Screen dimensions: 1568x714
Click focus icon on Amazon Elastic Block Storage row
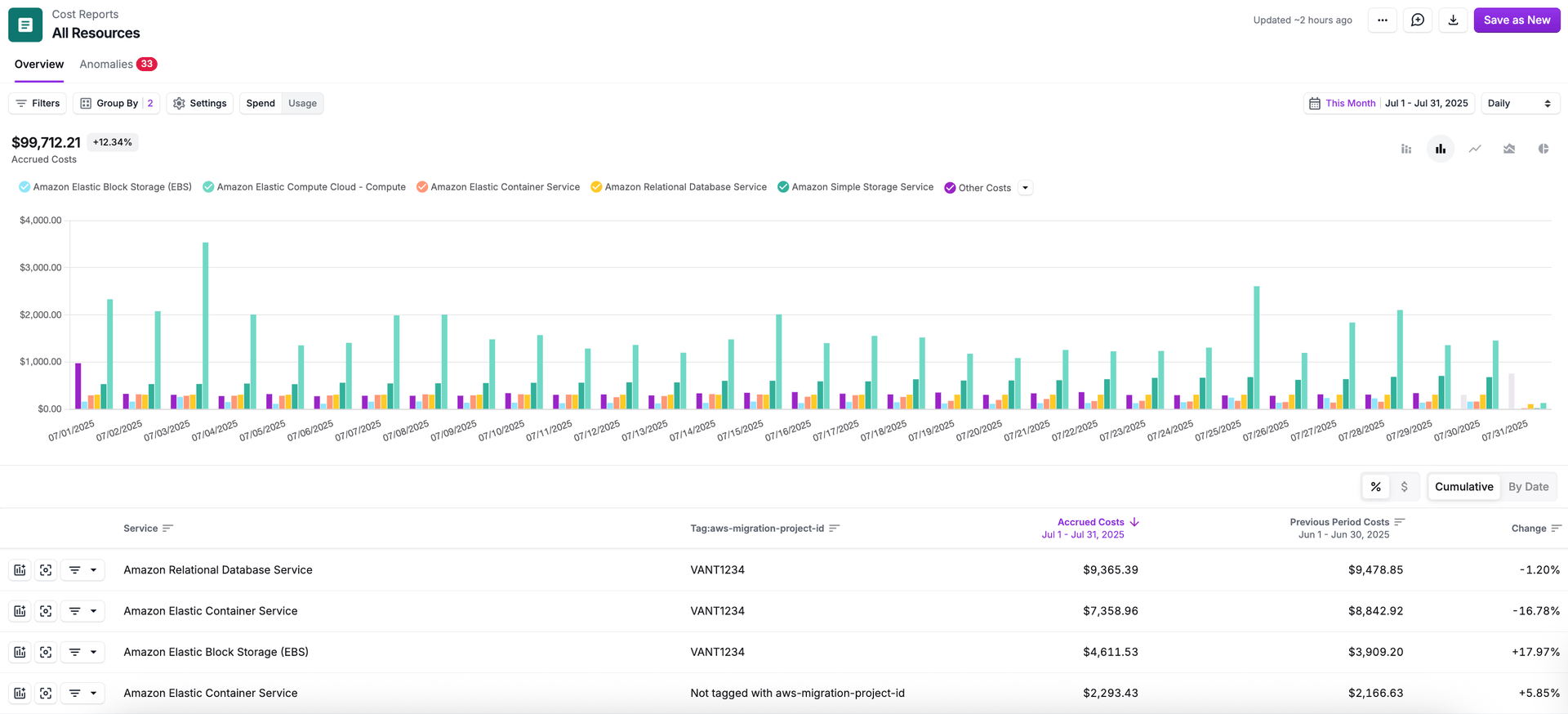point(46,652)
